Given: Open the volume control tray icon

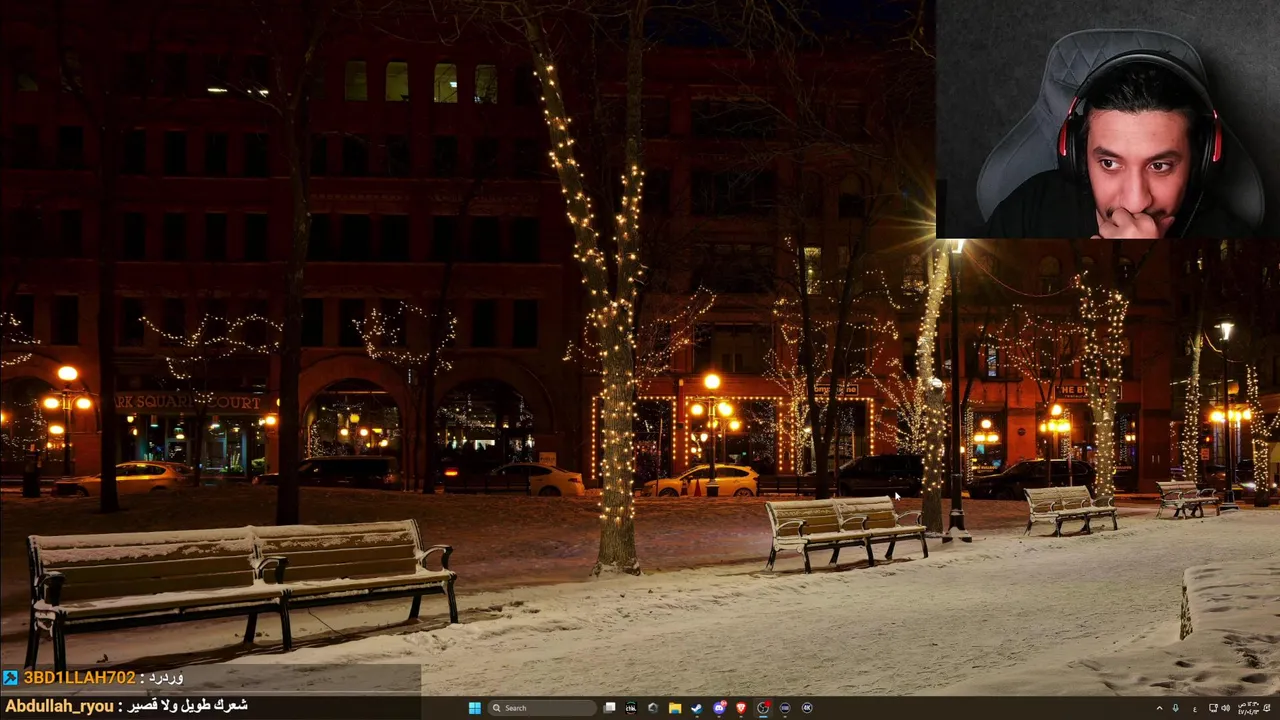Looking at the screenshot, I should click(1226, 708).
